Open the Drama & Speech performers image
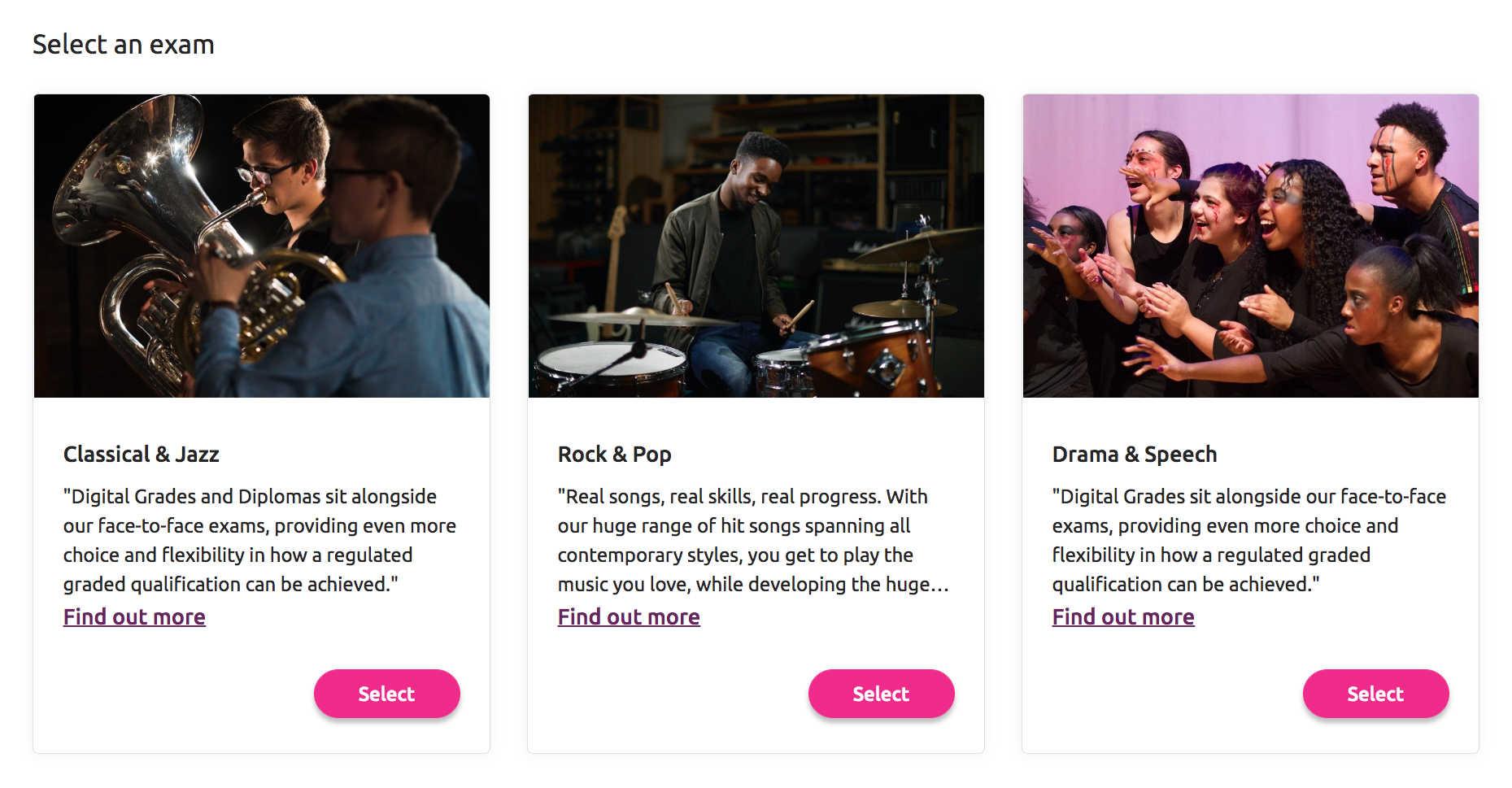This screenshot has width=1512, height=788. (1251, 246)
